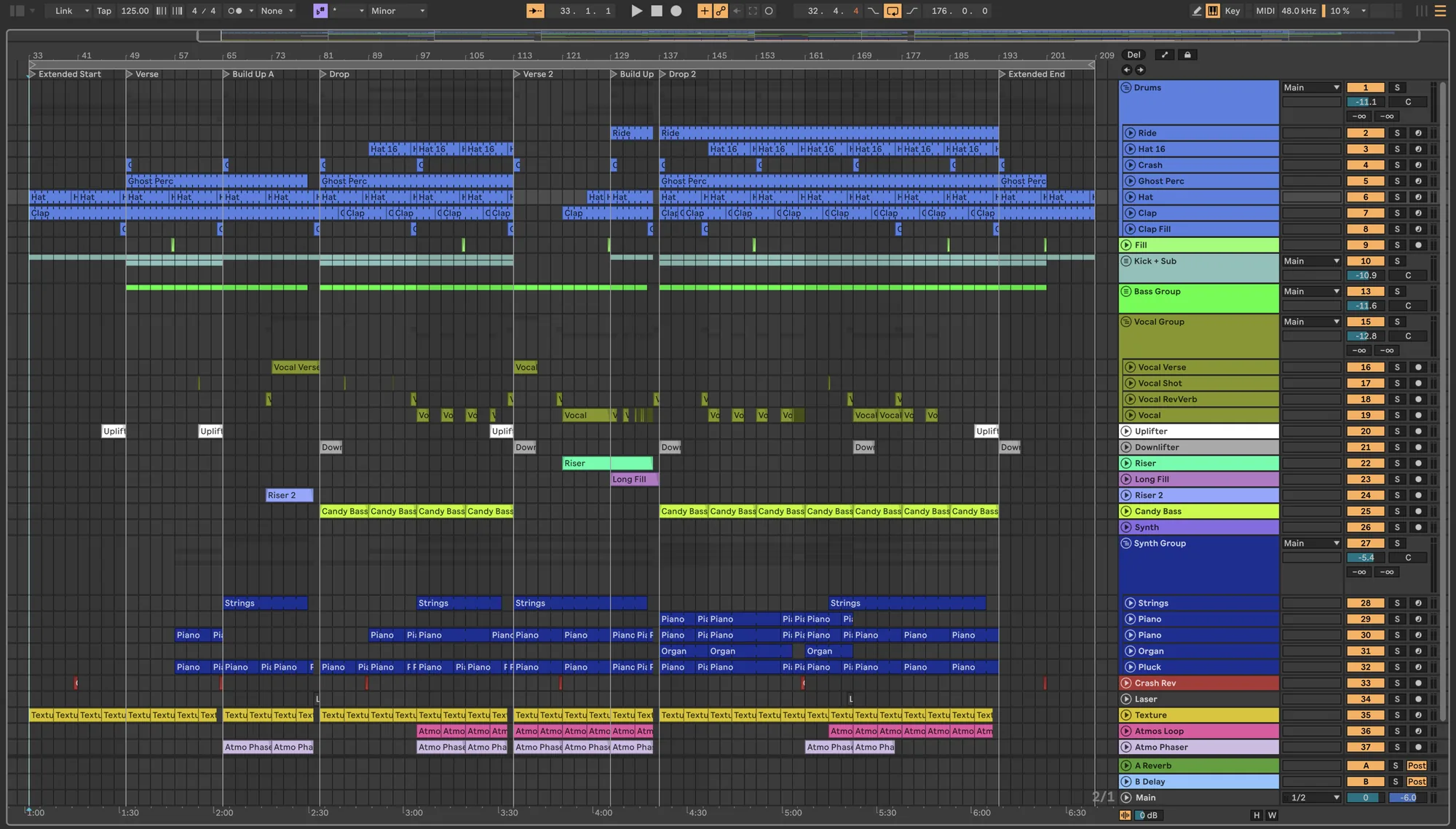Viewport: 1456px width, 829px height.
Task: Arm the Vocal Verse track
Action: click(1418, 368)
